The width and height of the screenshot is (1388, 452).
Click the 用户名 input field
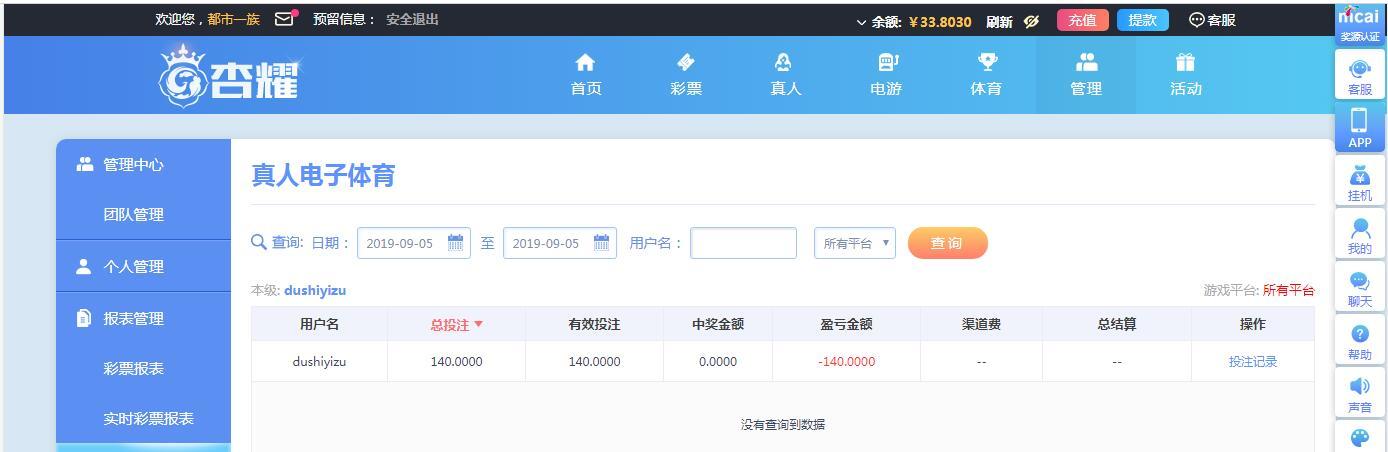tap(743, 243)
